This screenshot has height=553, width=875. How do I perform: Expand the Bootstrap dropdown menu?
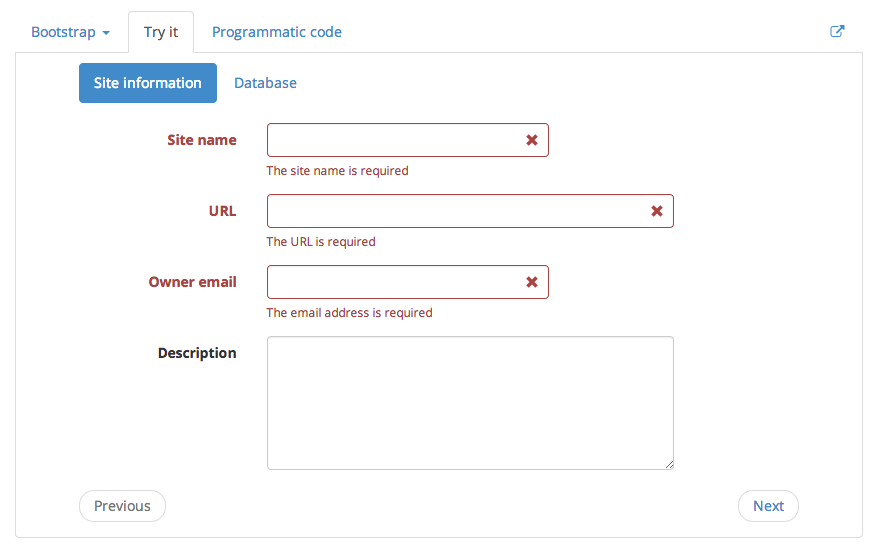coord(70,32)
